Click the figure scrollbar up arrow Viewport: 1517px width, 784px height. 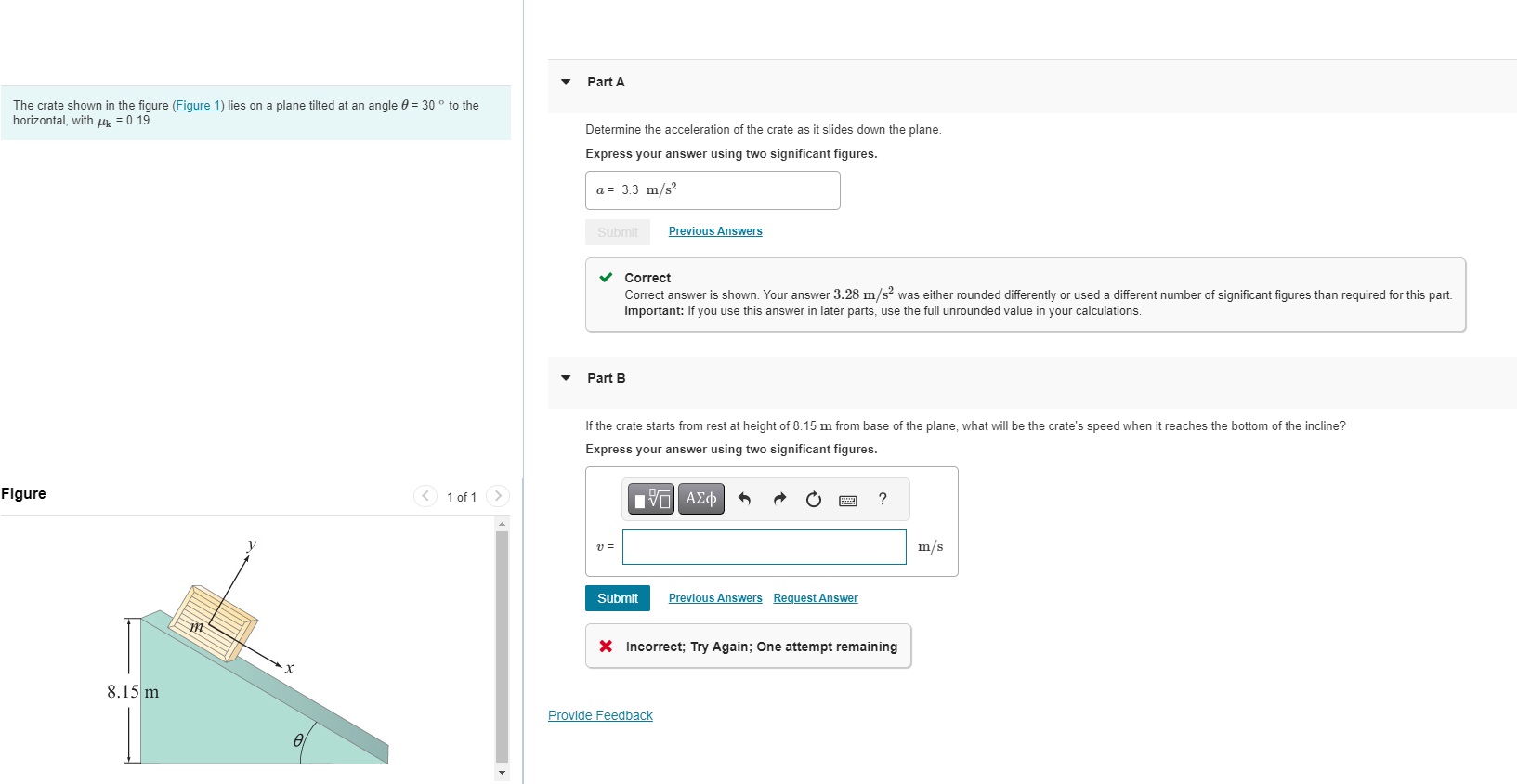(503, 524)
